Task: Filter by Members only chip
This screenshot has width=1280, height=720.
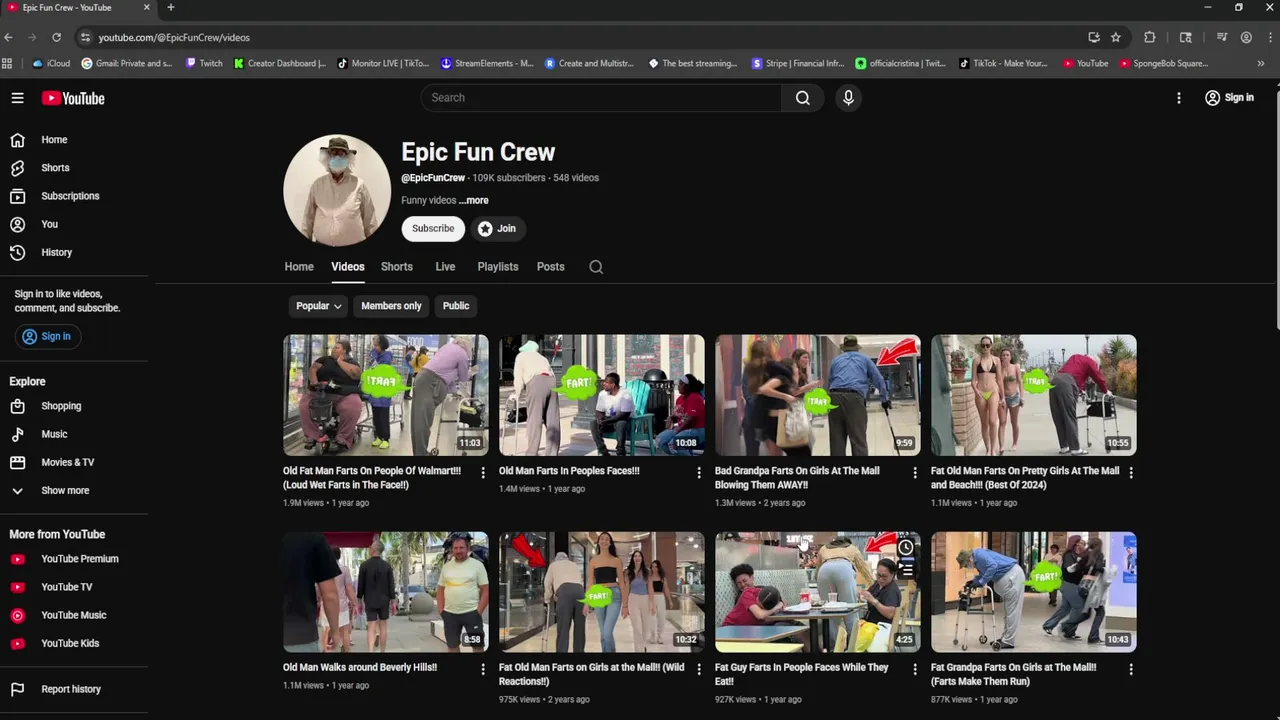Action: tap(391, 306)
